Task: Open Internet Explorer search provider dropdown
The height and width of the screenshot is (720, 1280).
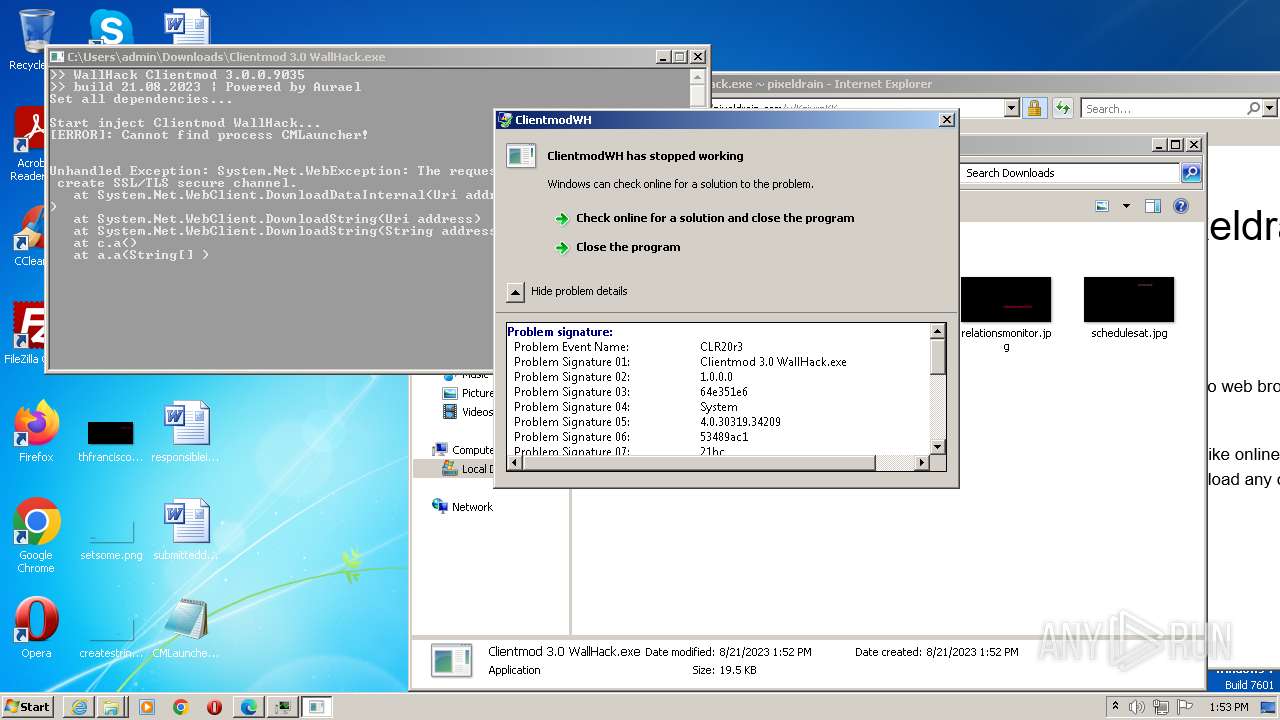Action: point(1270,108)
